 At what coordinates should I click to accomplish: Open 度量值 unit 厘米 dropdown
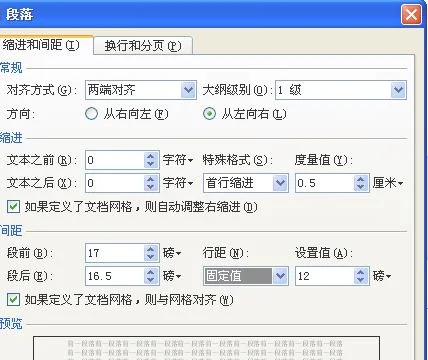coord(388,183)
